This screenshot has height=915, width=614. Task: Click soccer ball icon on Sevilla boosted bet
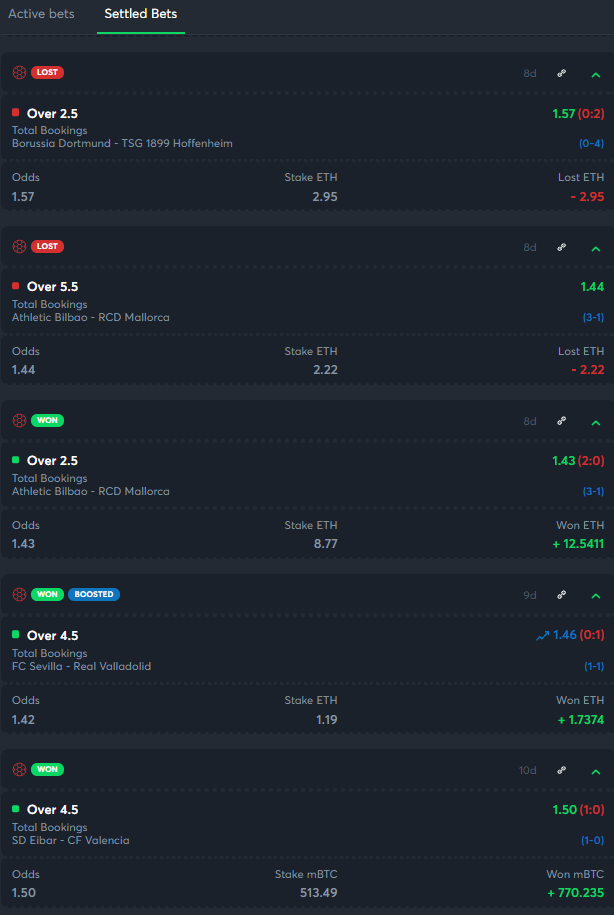(19, 594)
